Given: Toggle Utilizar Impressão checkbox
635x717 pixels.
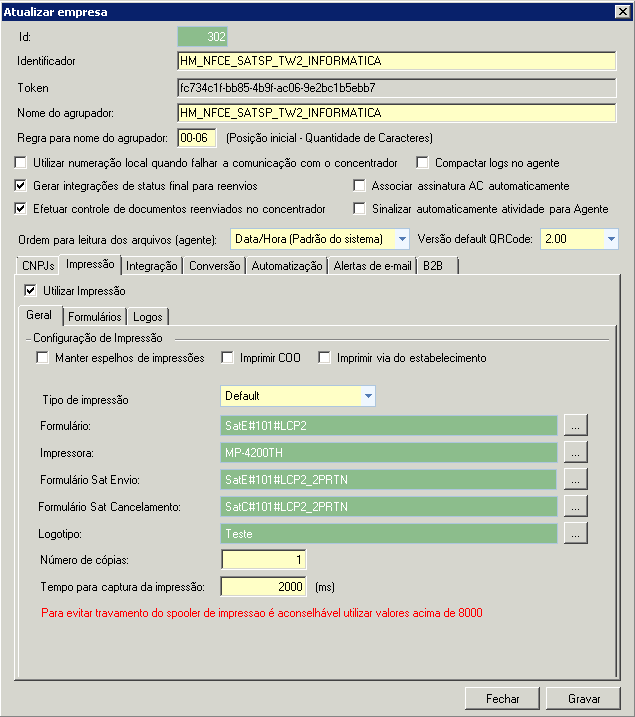Looking at the screenshot, I should tap(30, 290).
